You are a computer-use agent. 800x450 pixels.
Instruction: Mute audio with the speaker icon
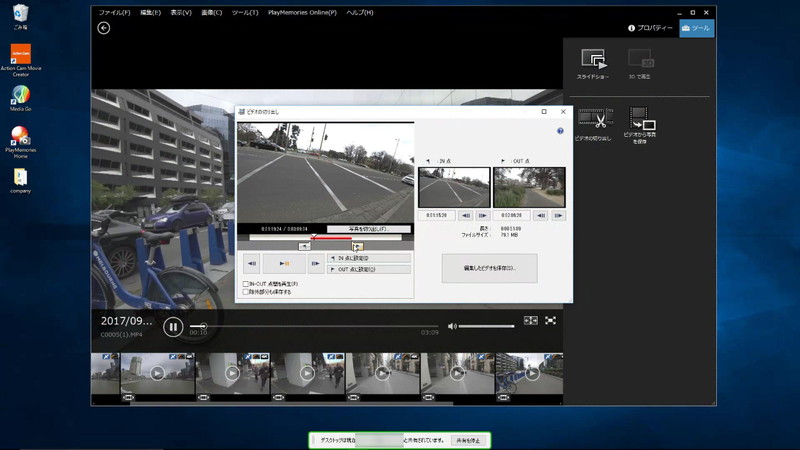(452, 326)
